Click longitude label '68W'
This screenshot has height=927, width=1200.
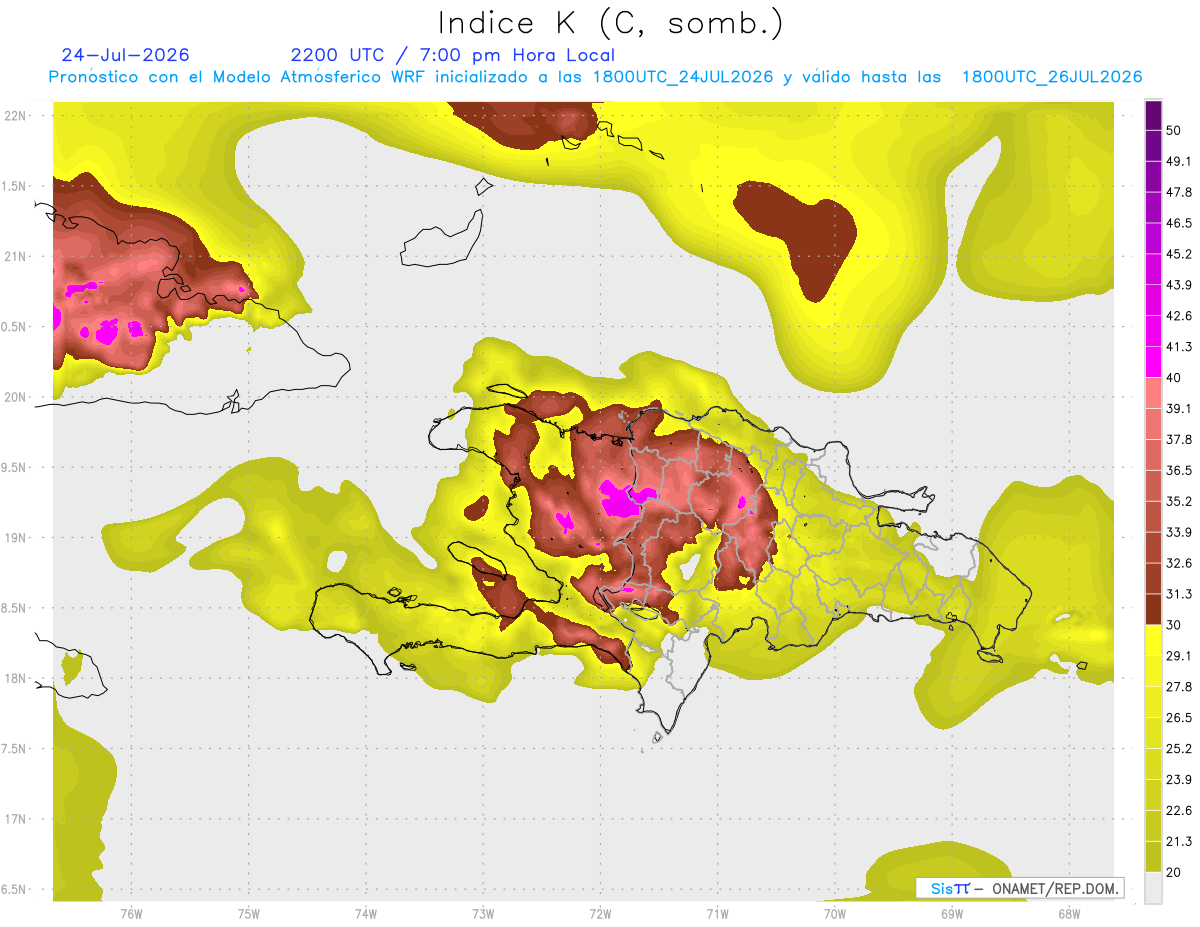1069,913
